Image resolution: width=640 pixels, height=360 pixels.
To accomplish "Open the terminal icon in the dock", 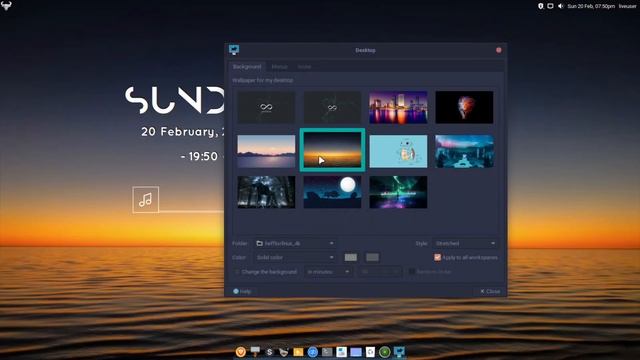I will pyautogui.click(x=327, y=352).
